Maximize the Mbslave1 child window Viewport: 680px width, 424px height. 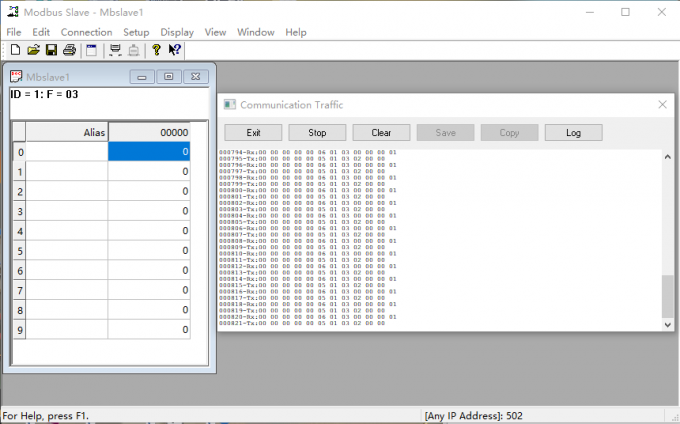169,77
